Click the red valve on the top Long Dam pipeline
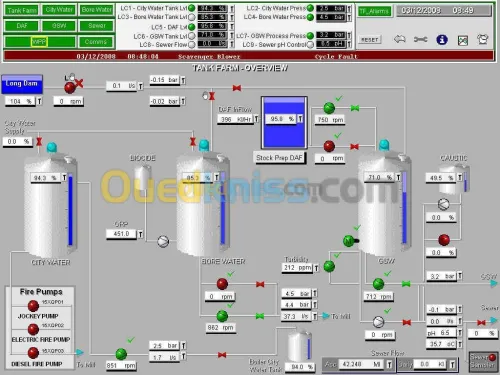Image resolution: width=500 pixels, height=375 pixels. [x=237, y=88]
